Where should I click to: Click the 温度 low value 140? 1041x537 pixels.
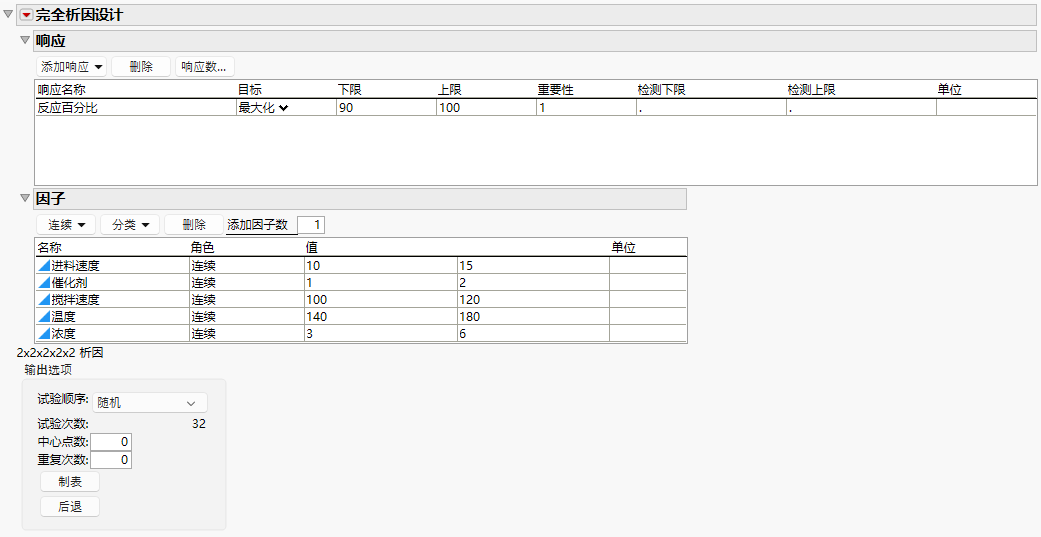pyautogui.click(x=380, y=317)
